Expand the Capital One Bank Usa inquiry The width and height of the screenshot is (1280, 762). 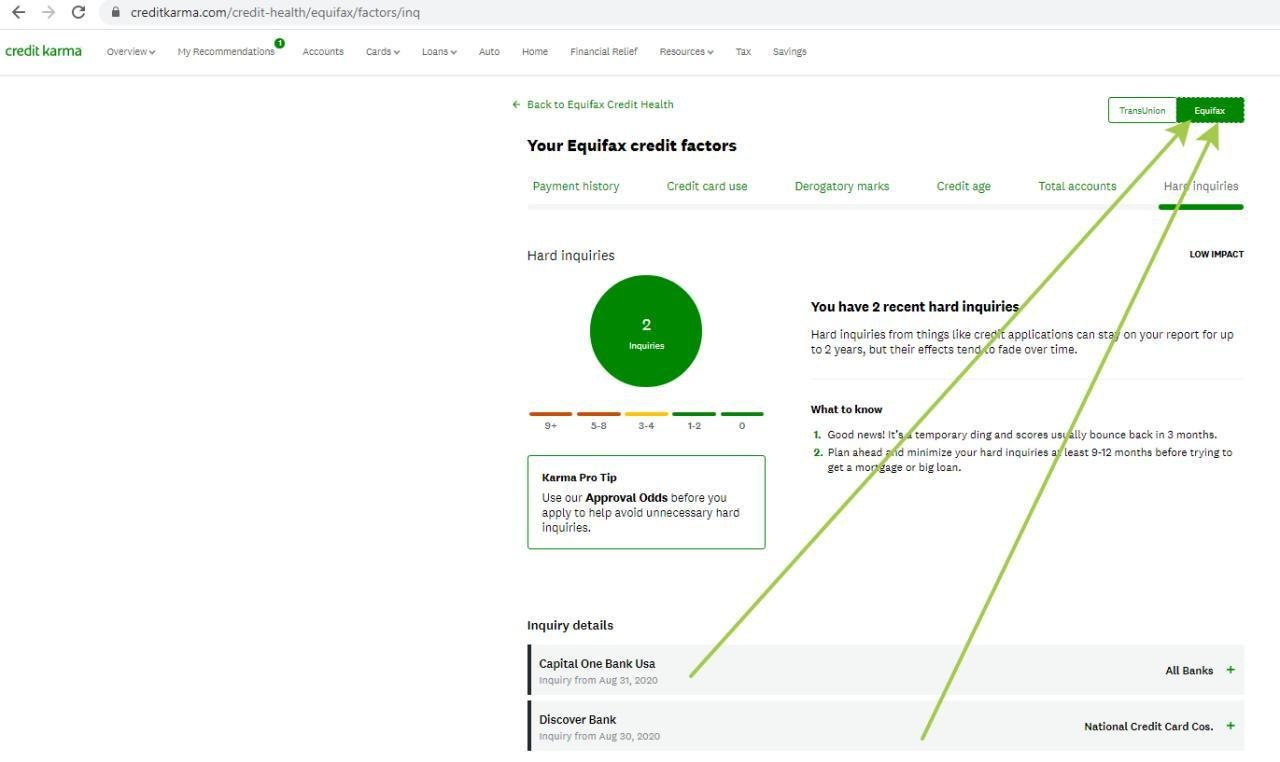[x=886, y=670]
